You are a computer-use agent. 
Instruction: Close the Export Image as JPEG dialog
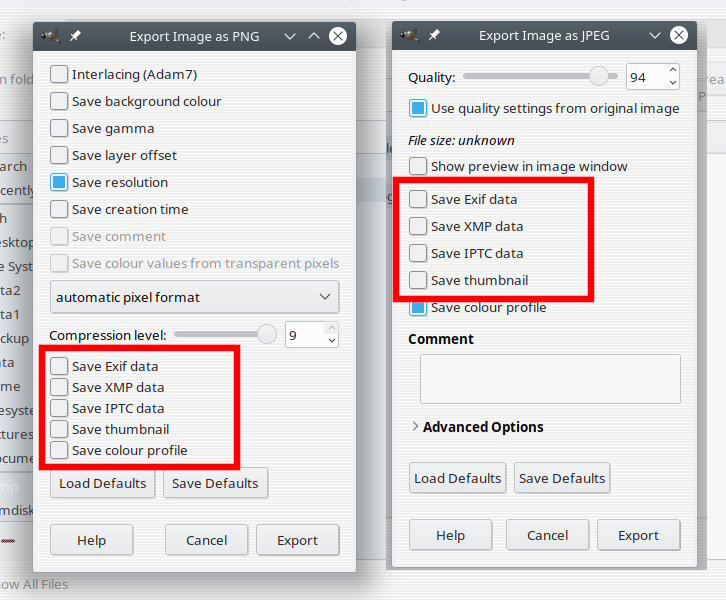point(679,36)
